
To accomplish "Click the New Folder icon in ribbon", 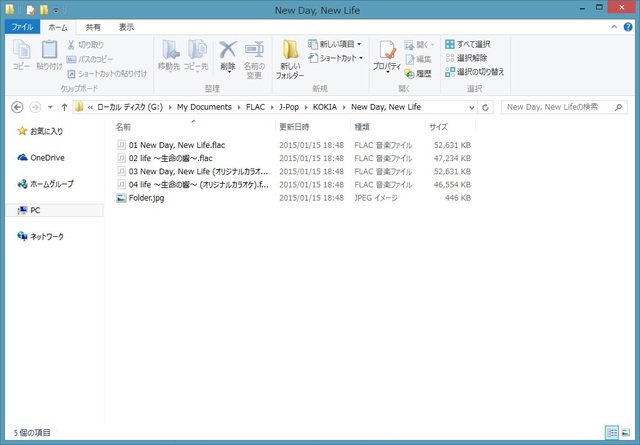I will (290, 58).
